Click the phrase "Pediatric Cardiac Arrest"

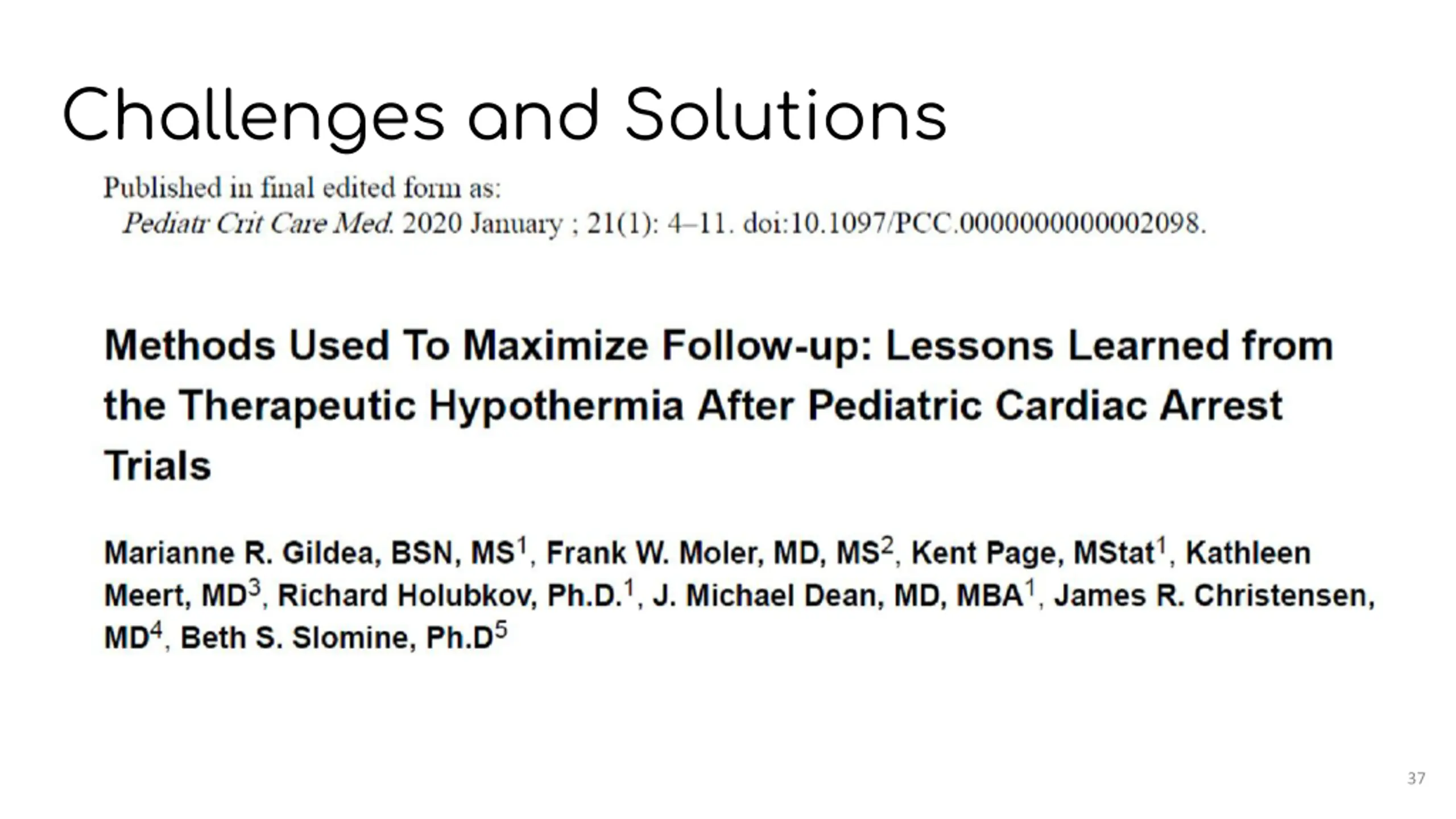1045,406
